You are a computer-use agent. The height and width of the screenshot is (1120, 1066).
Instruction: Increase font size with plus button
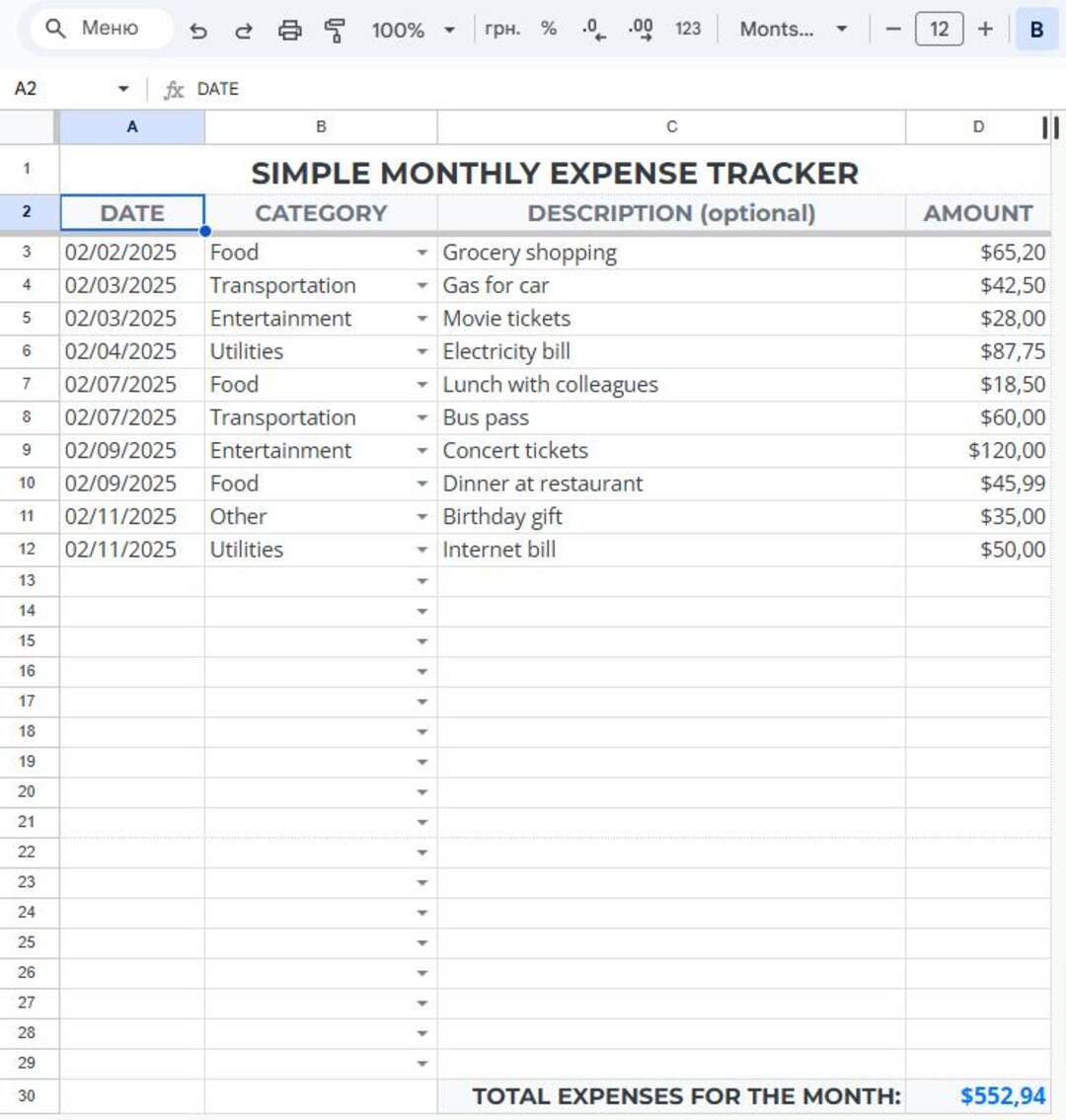pos(985,30)
